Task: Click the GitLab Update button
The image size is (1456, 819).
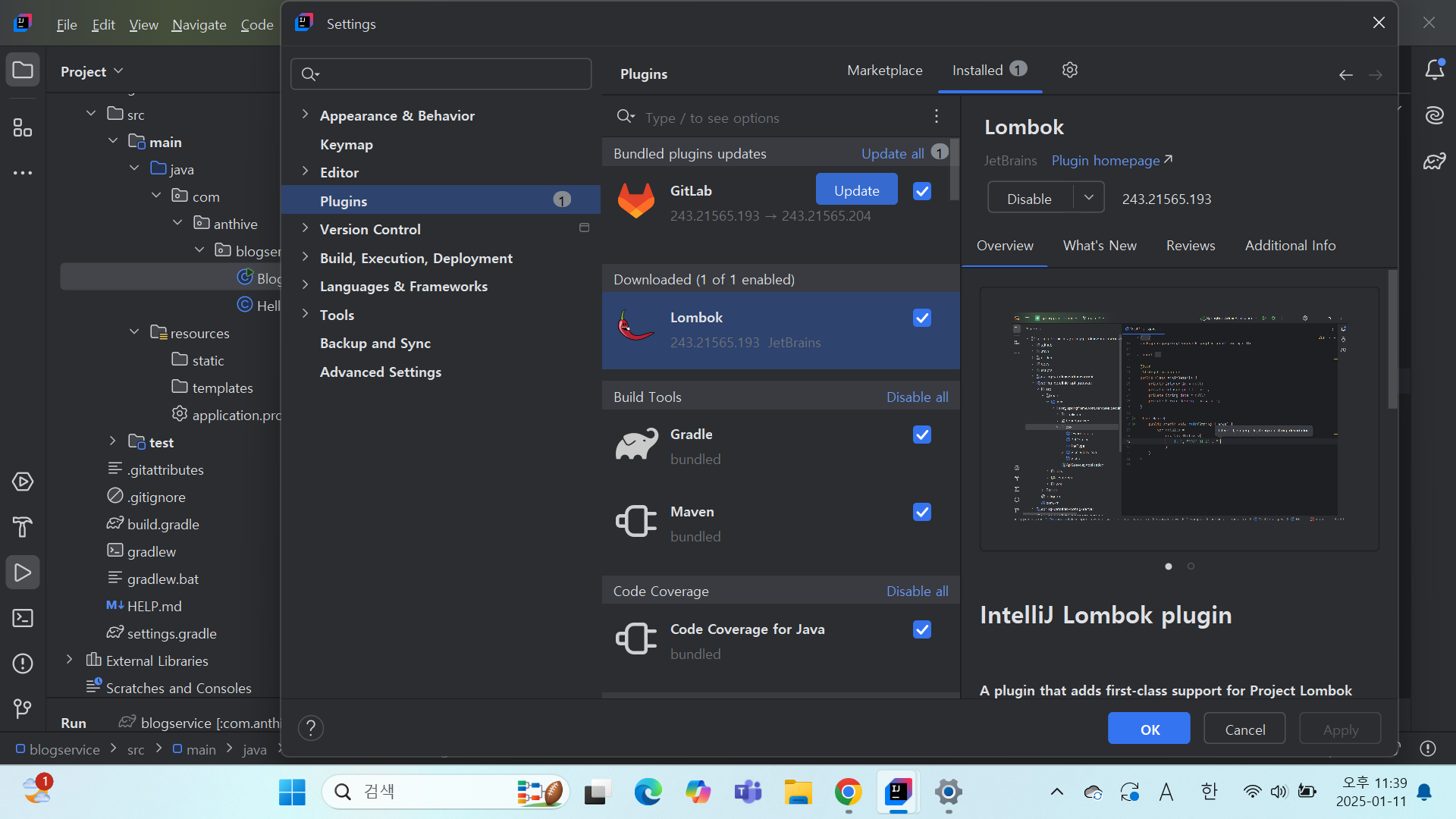Action: [x=856, y=190]
